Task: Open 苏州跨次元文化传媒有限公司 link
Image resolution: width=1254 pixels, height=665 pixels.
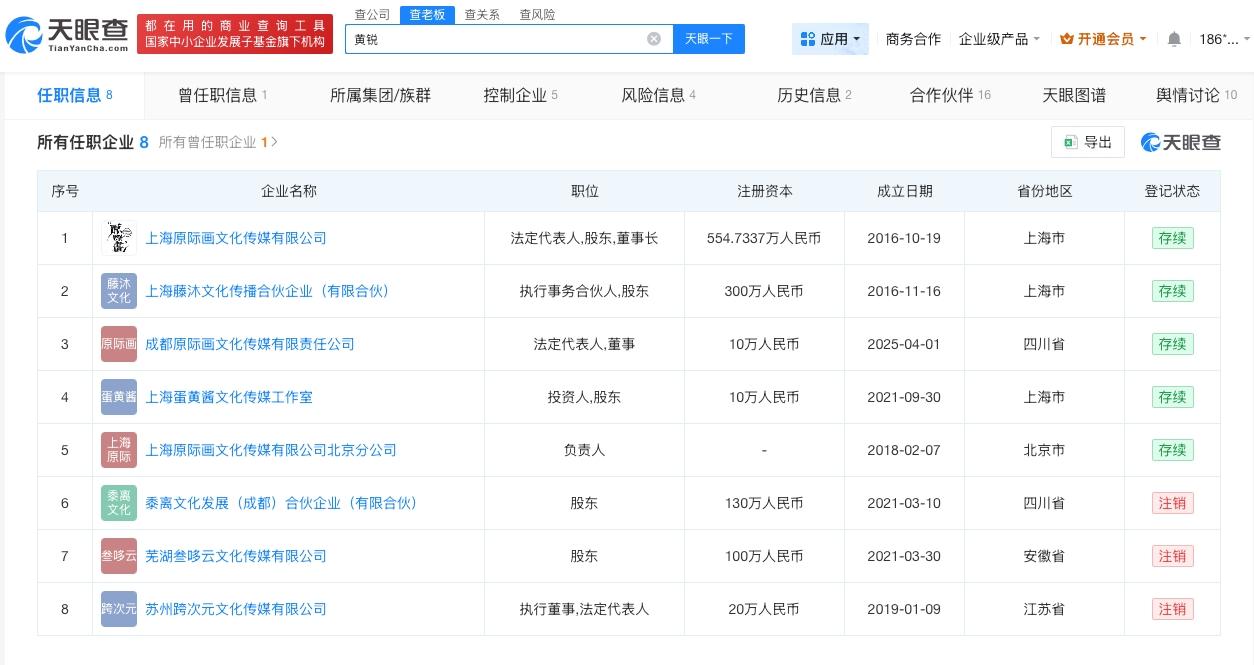Action: tap(236, 609)
